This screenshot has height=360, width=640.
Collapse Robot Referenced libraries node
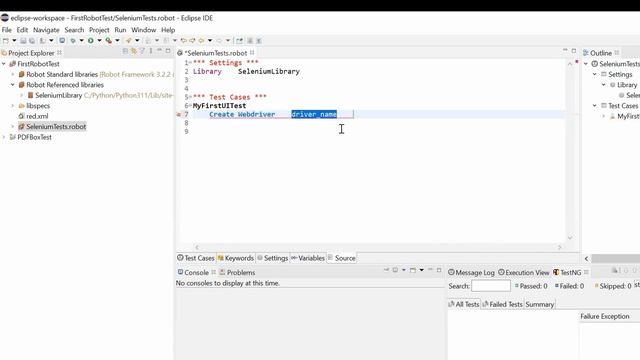click(13, 85)
